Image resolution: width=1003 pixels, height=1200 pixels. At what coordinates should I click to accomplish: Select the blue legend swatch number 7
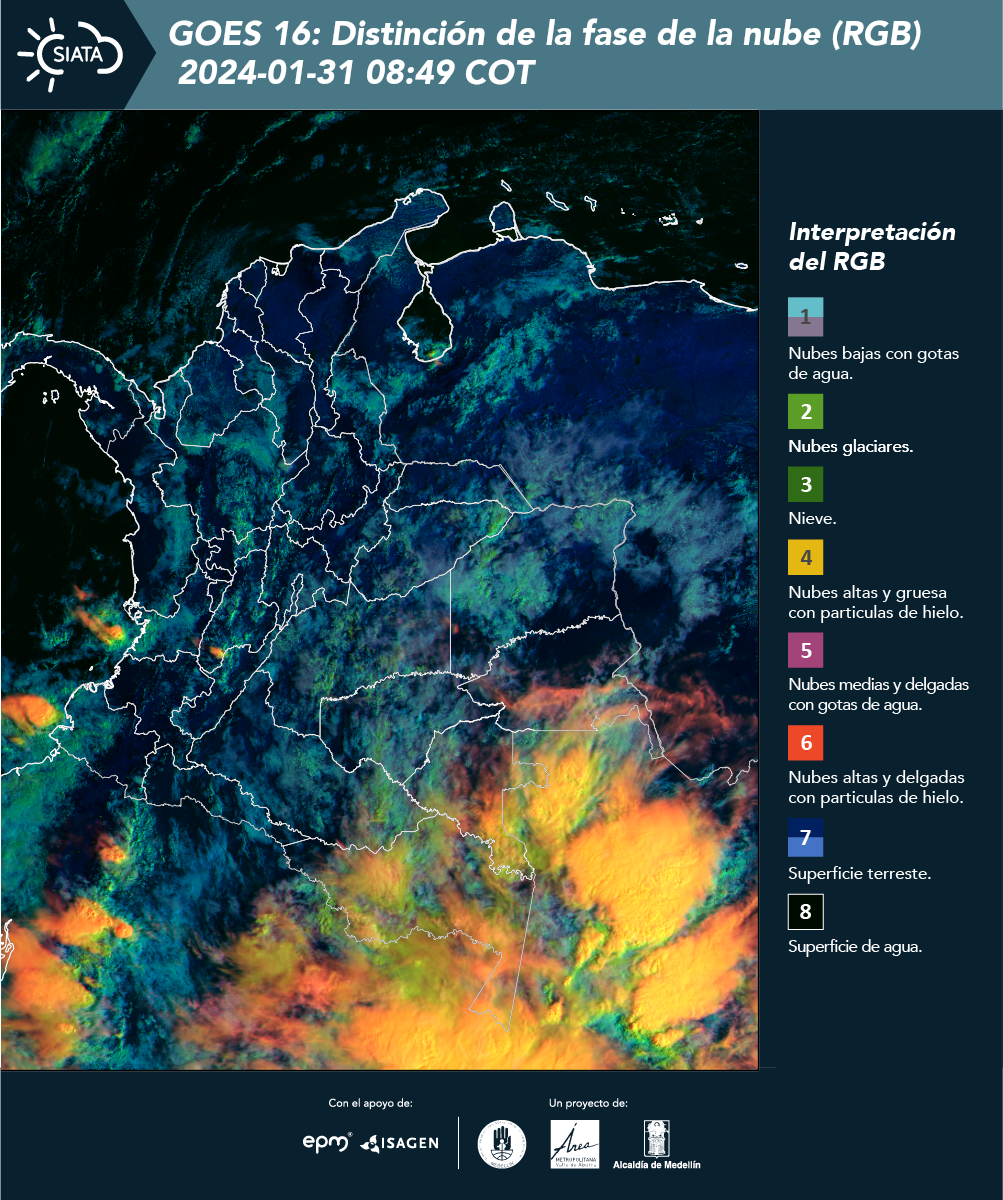[x=805, y=838]
